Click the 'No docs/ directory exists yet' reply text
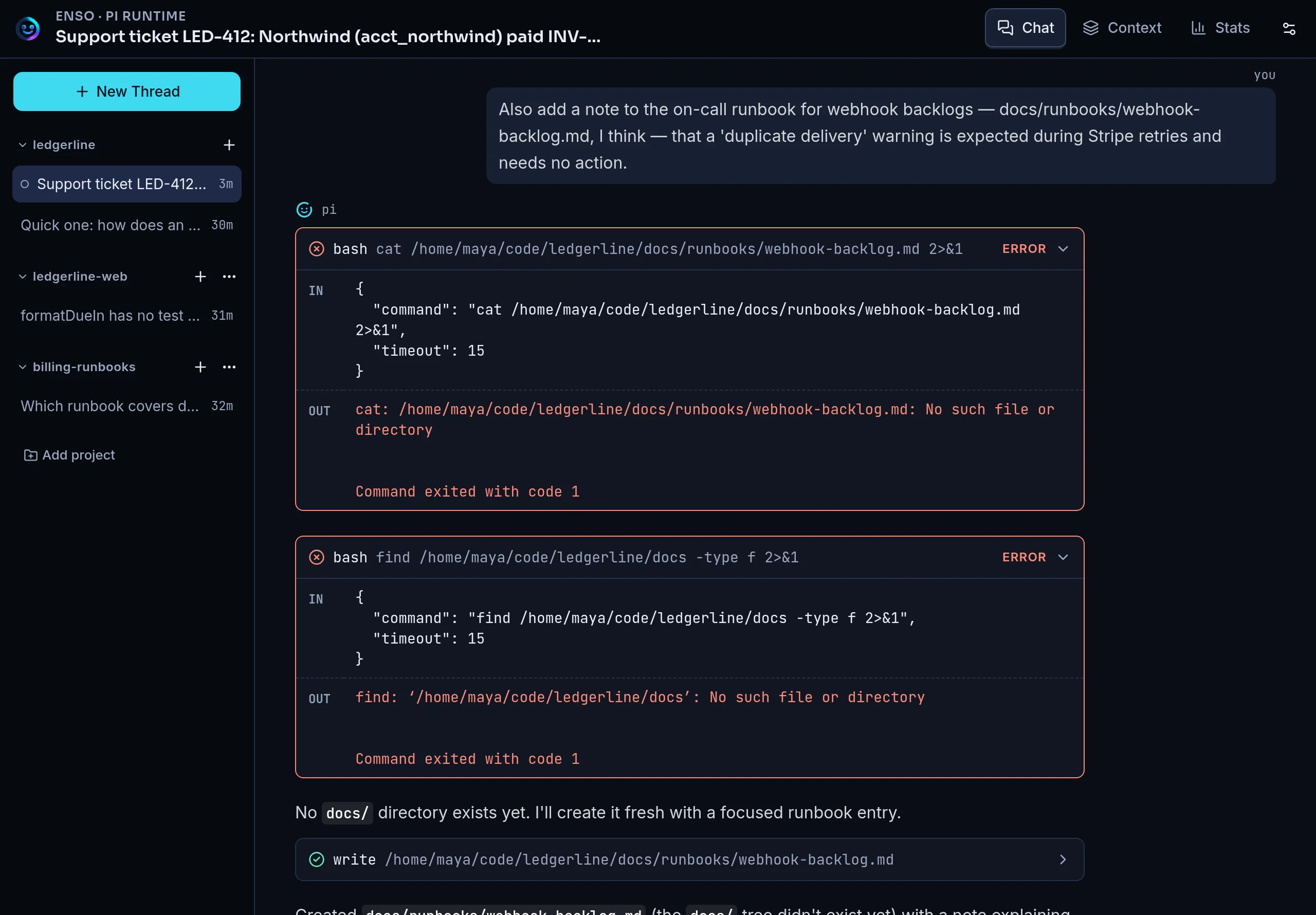This screenshot has width=1316, height=915. coord(598,813)
